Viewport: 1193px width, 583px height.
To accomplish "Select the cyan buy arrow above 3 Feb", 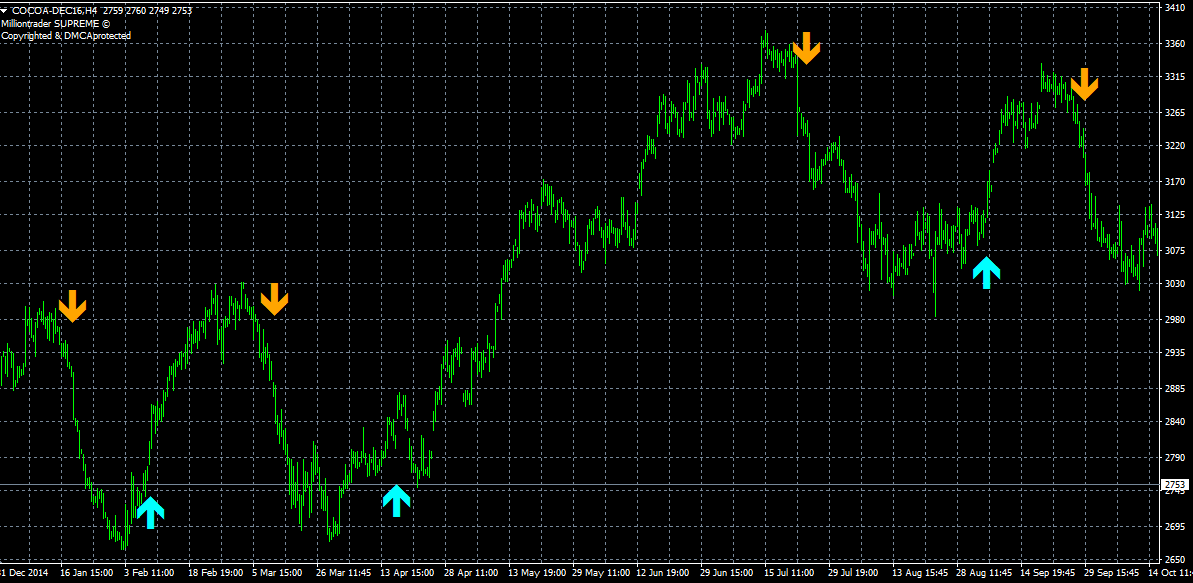I will click(x=151, y=512).
